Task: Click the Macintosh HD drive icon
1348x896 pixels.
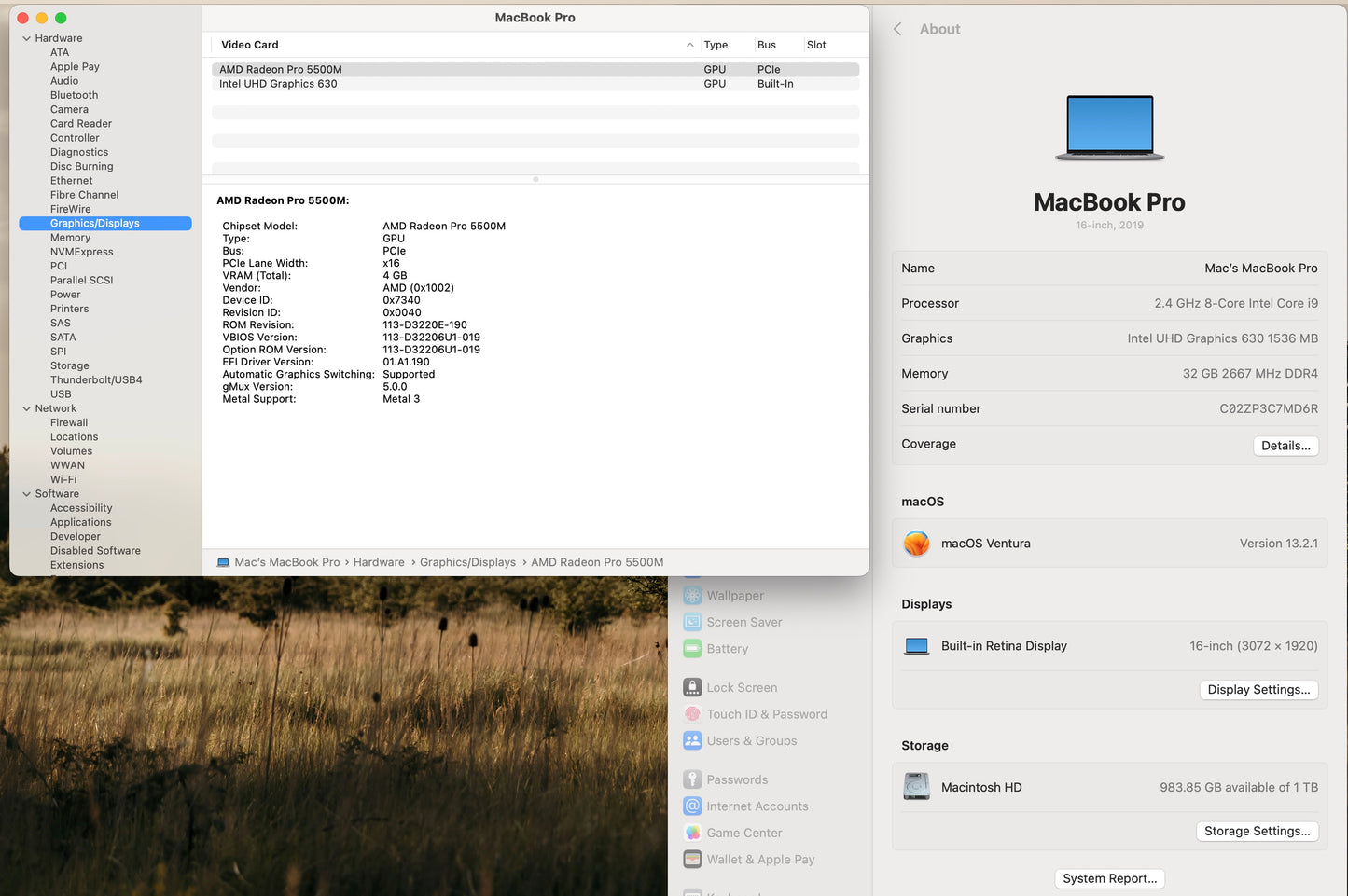Action: click(916, 787)
